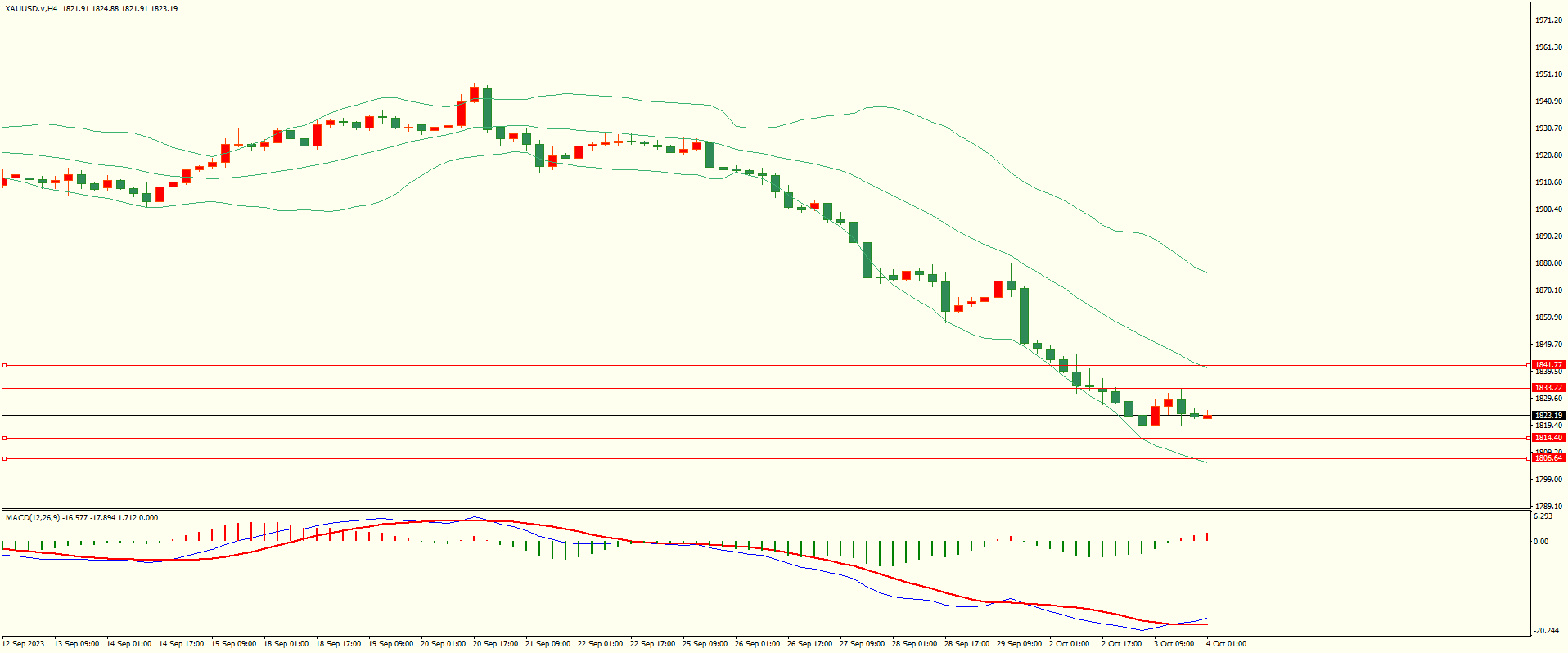The width and height of the screenshot is (1568, 653).
Task: Click the 20 Sep 17:00 time label
Action: (496, 644)
